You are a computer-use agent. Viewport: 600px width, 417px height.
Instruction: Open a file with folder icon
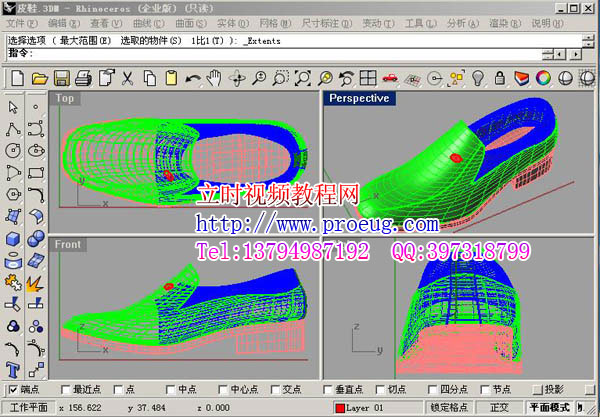click(39, 78)
